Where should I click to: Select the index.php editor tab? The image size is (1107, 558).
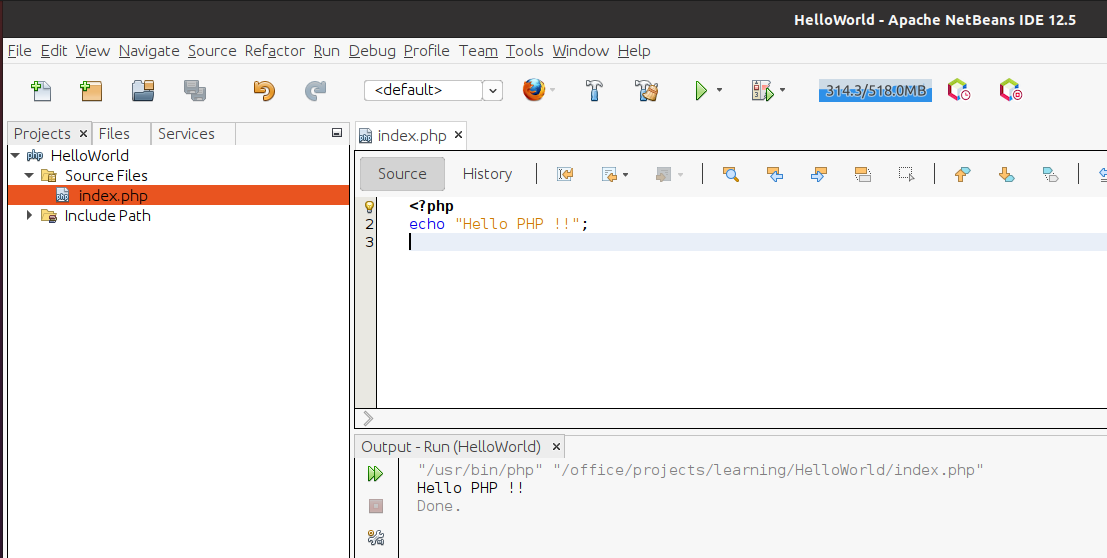(x=412, y=136)
